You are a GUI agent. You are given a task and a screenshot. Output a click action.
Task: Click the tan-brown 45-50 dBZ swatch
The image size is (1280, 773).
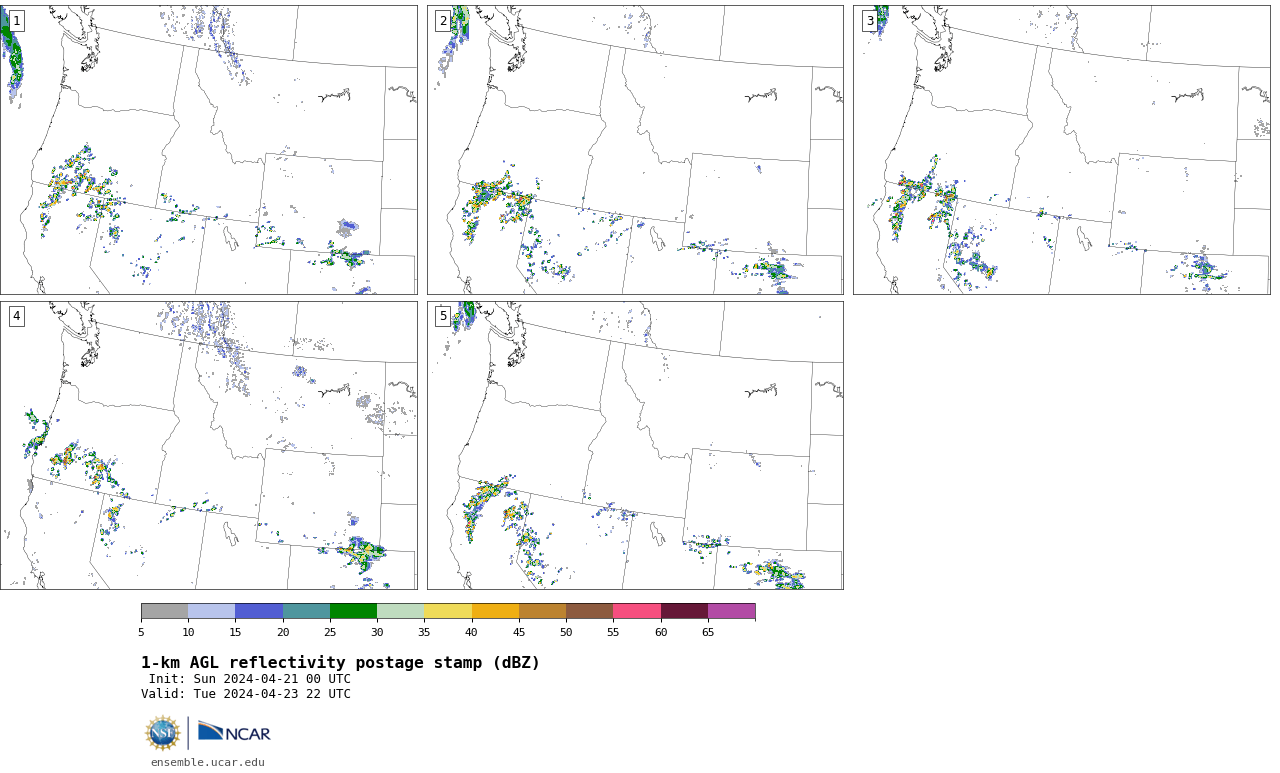pos(542,611)
